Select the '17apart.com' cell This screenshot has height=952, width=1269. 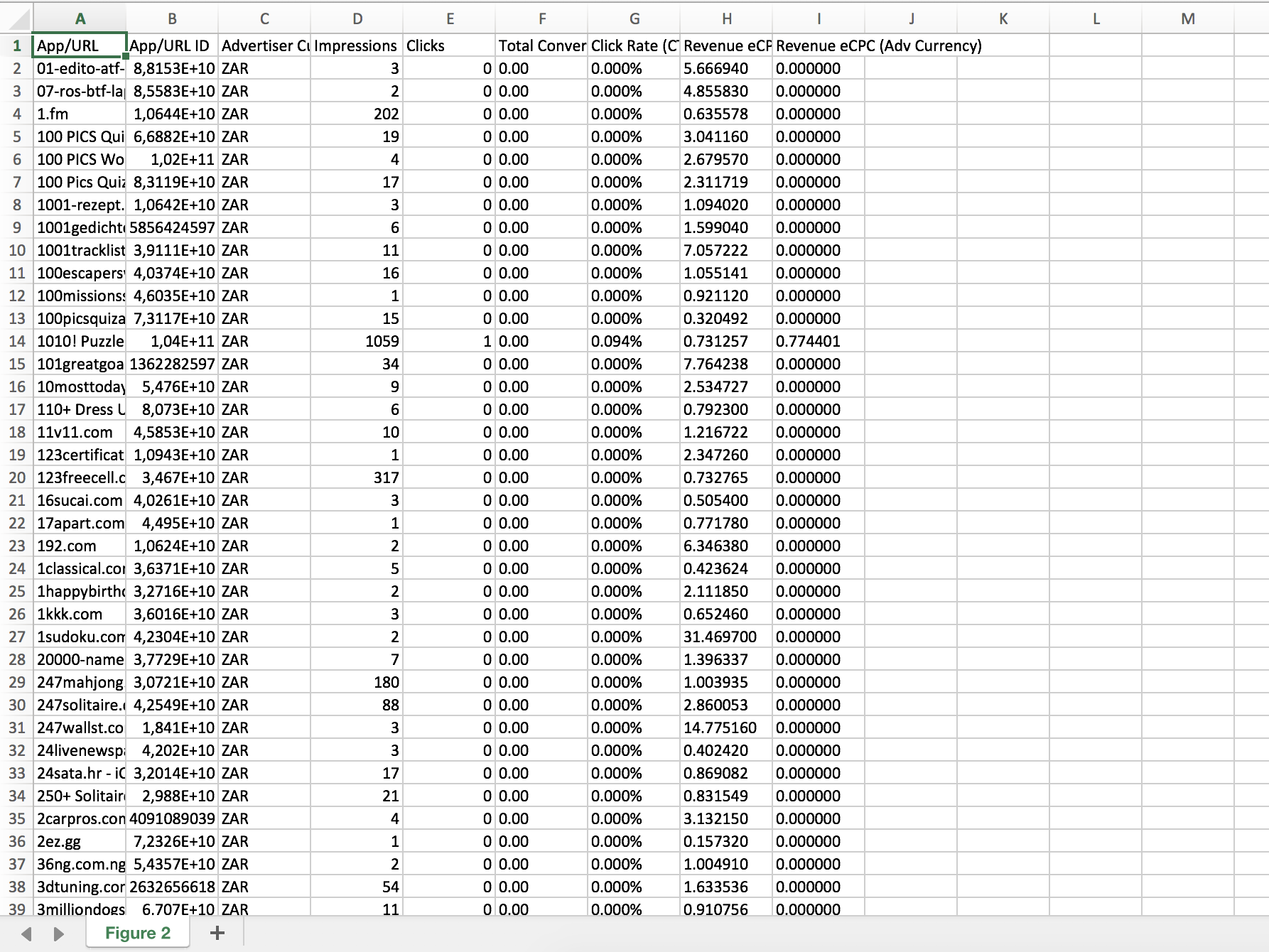click(80, 523)
